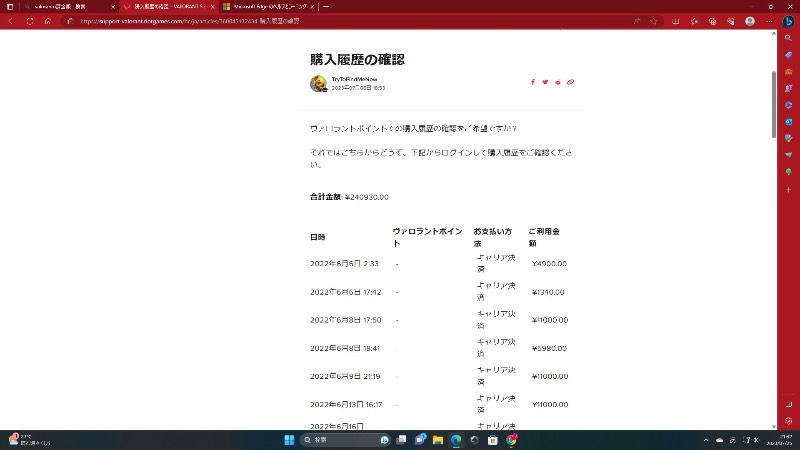The width and height of the screenshot is (800, 450).
Task: Add a new app to sidebar
Action: pyautogui.click(x=788, y=190)
